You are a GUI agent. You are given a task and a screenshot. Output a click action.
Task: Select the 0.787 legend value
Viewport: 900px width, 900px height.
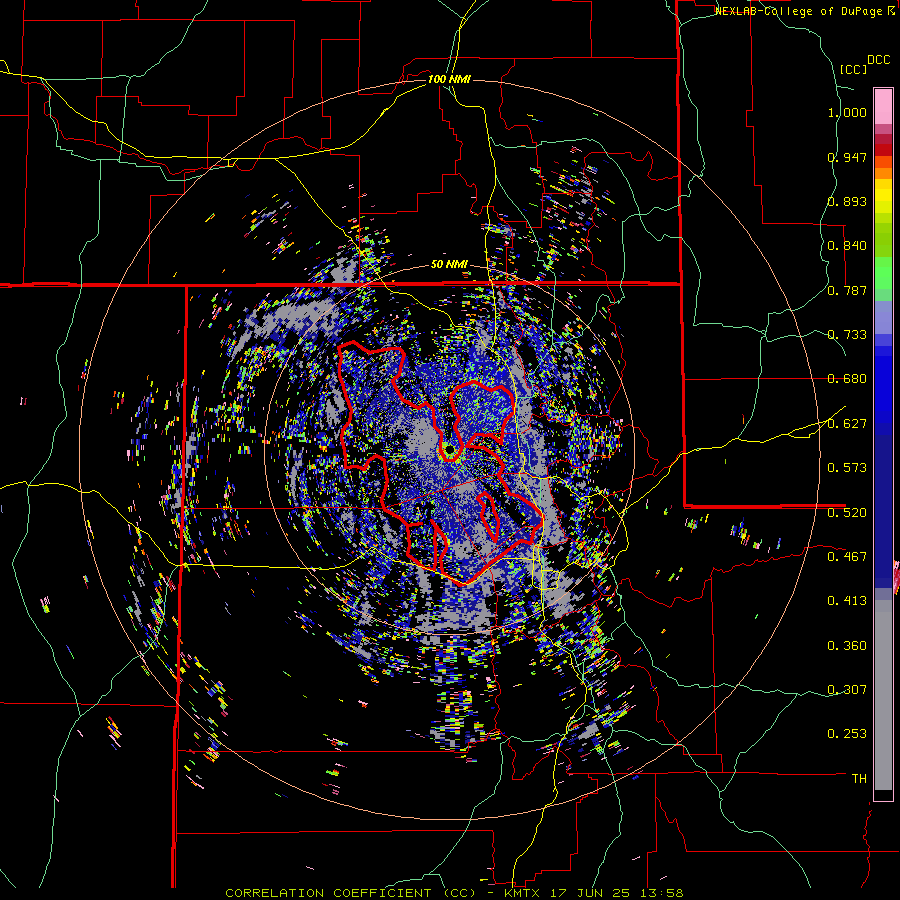[x=847, y=290]
